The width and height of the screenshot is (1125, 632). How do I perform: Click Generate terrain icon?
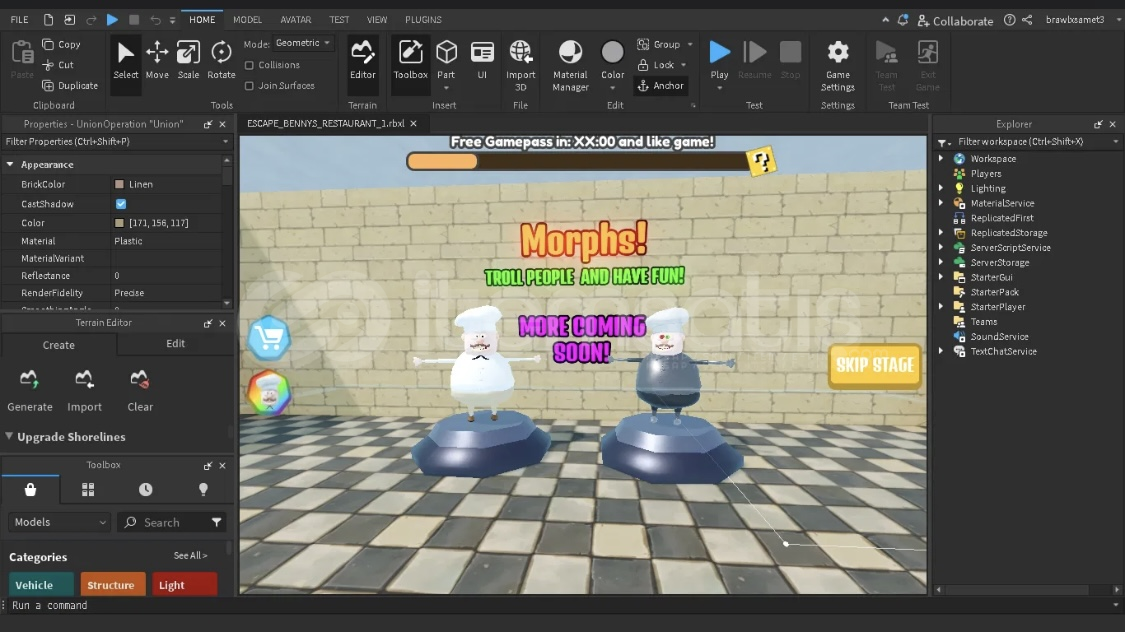pyautogui.click(x=29, y=379)
